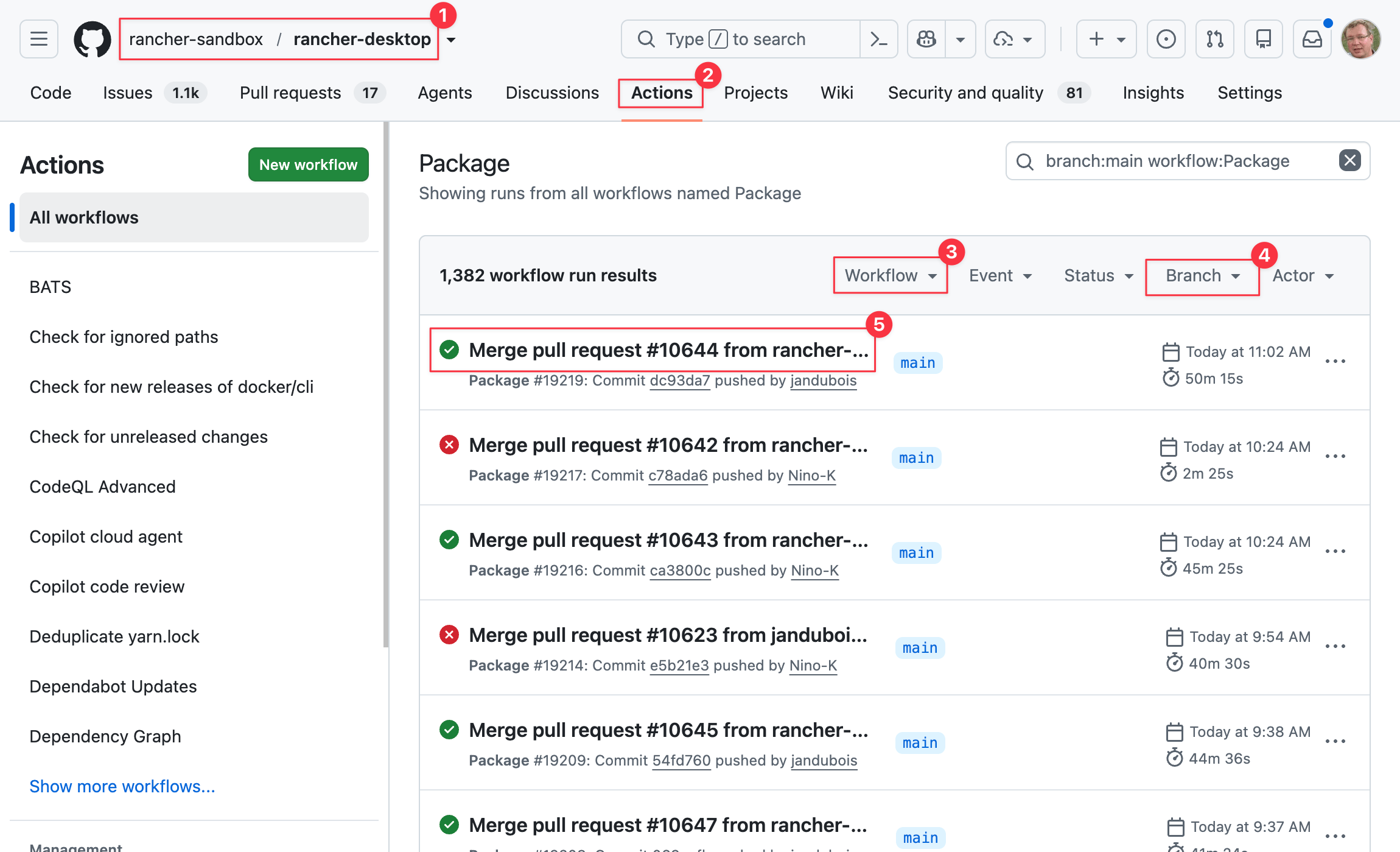Select the BATS workflow

(194, 287)
